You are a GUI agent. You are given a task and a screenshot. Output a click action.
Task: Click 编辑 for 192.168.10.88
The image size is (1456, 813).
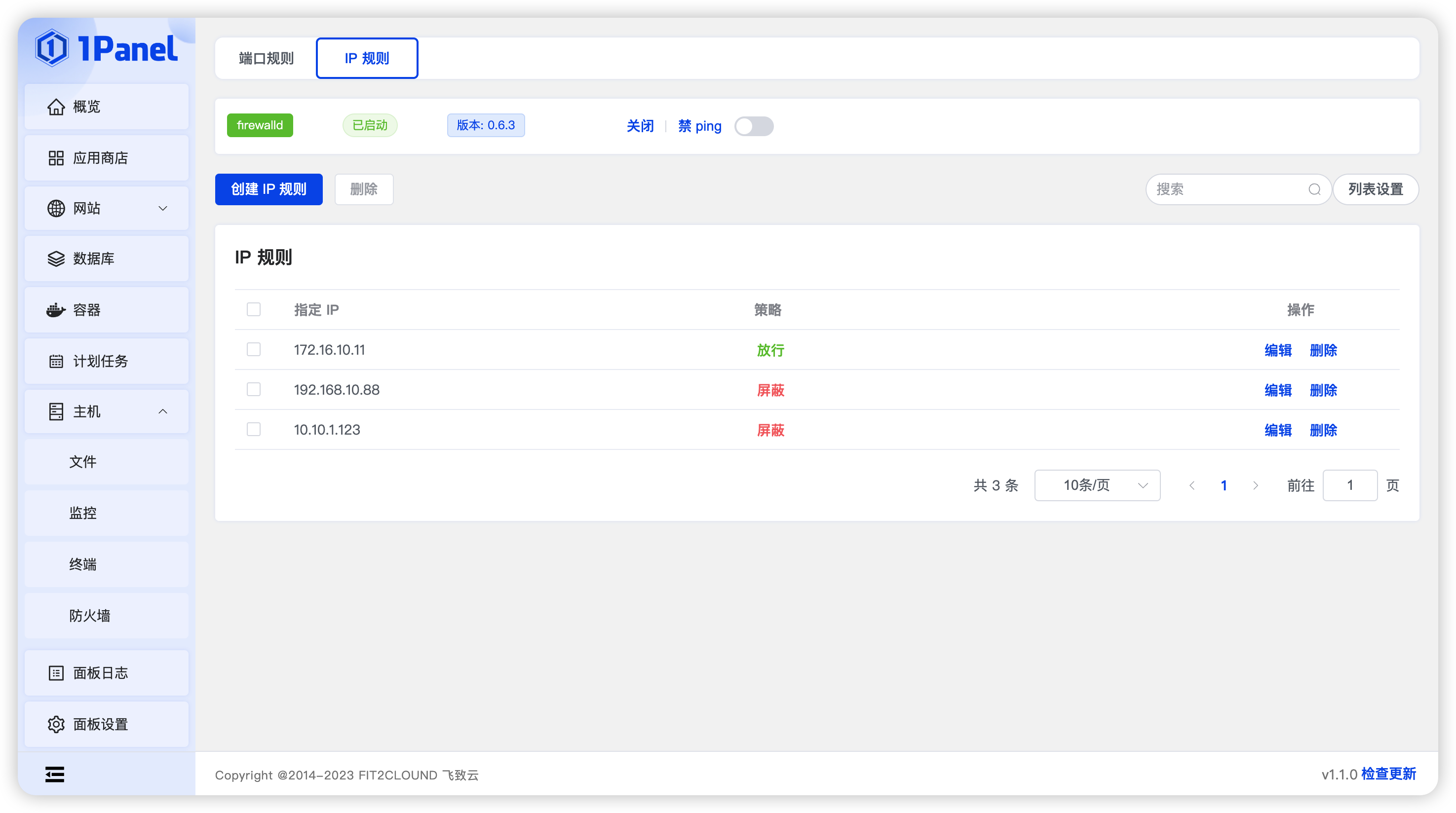coord(1277,390)
